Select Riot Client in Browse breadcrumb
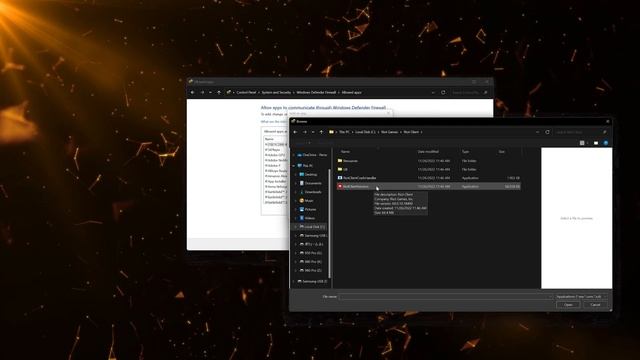Image resolution: width=640 pixels, height=360 pixels. tap(411, 132)
